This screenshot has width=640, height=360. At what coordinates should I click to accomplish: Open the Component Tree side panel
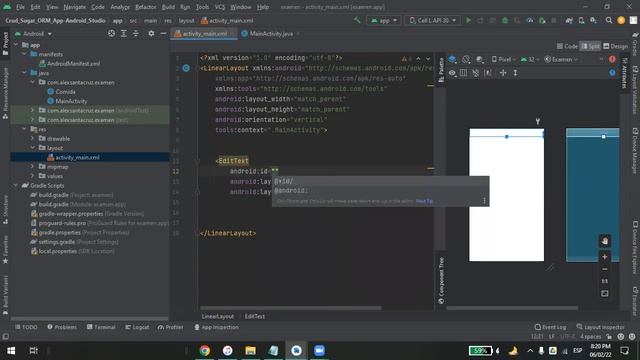[441, 280]
